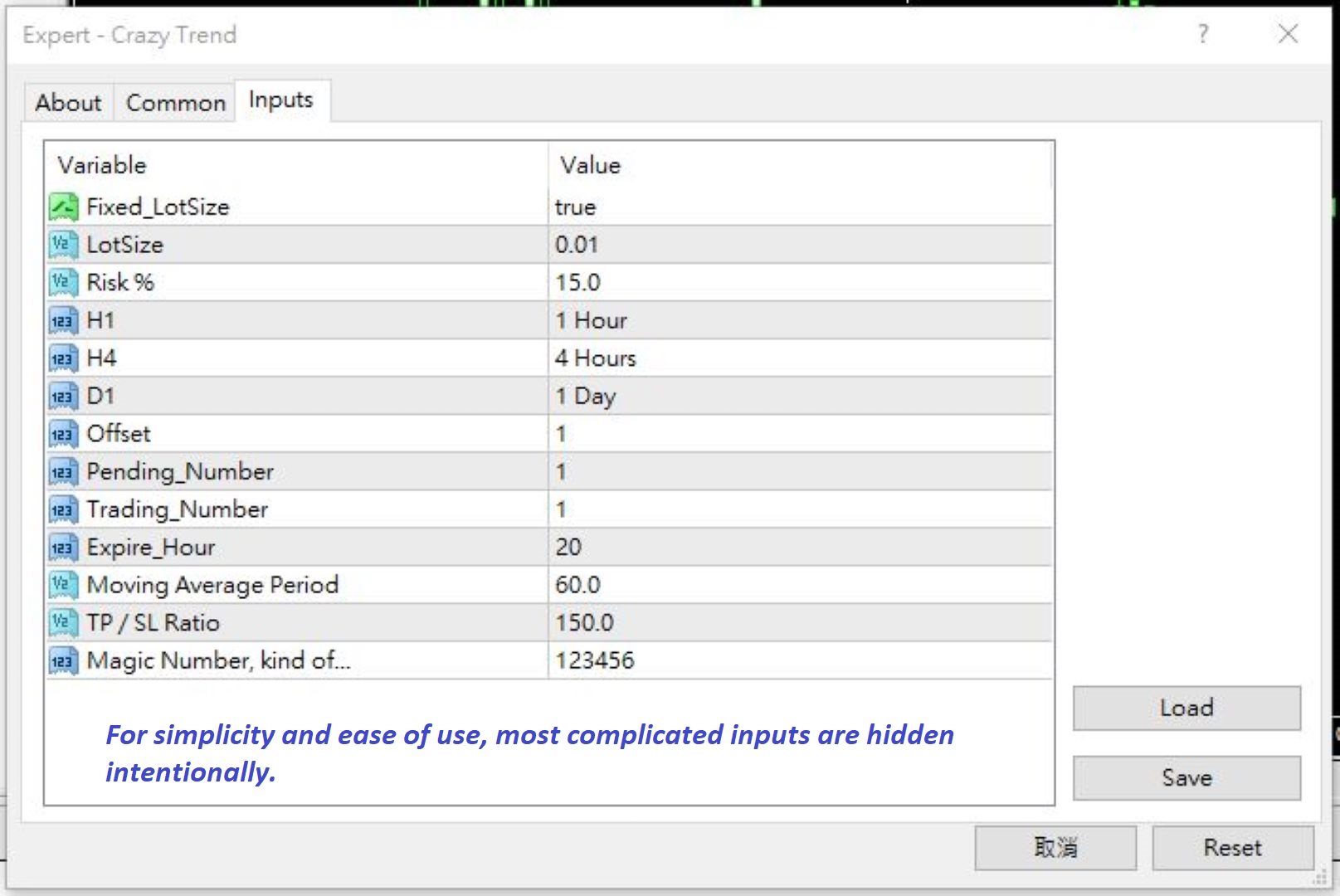
Task: Open the About tab
Action: click(x=68, y=103)
